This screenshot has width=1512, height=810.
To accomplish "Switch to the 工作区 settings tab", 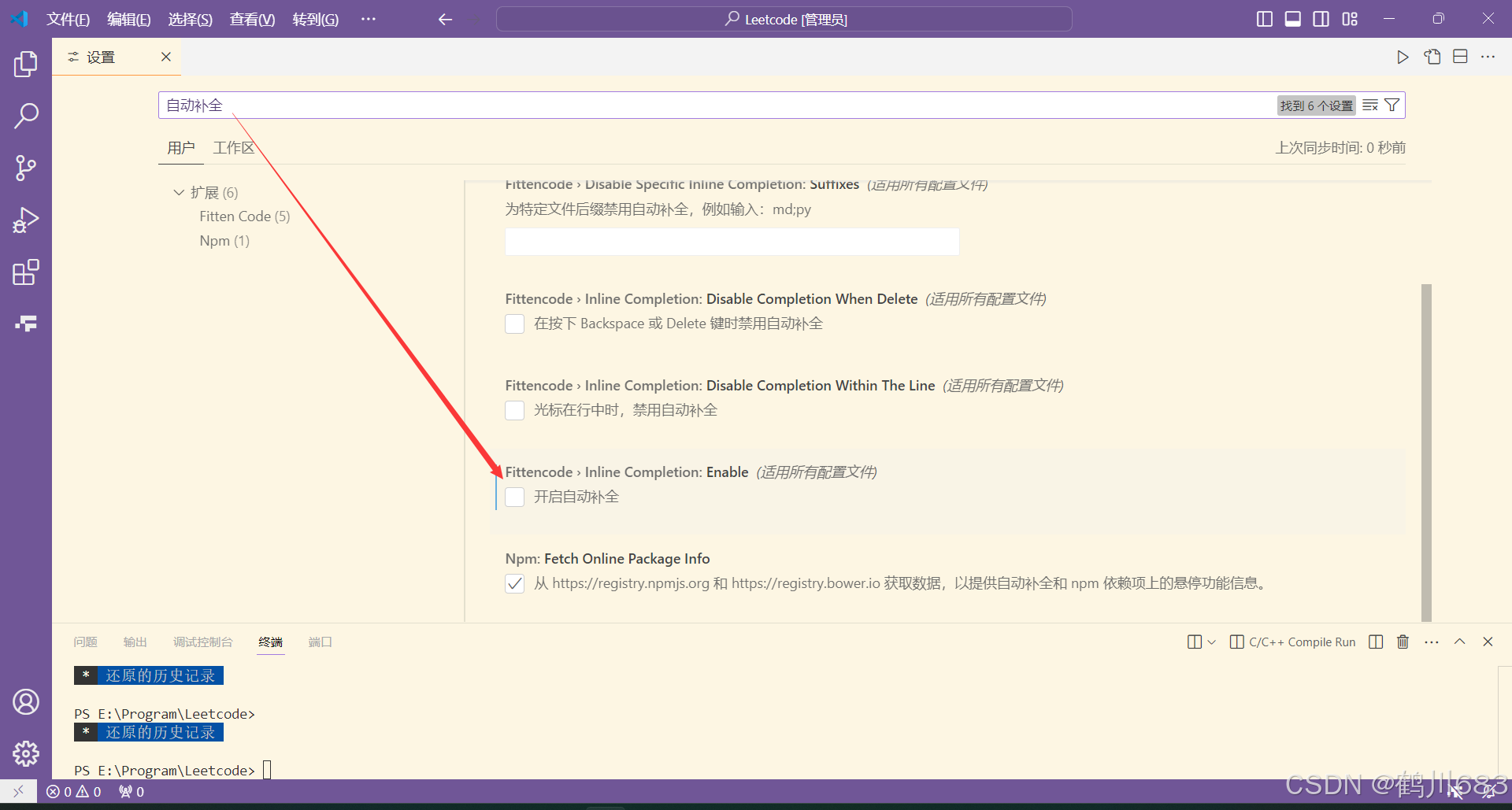I will point(233,147).
